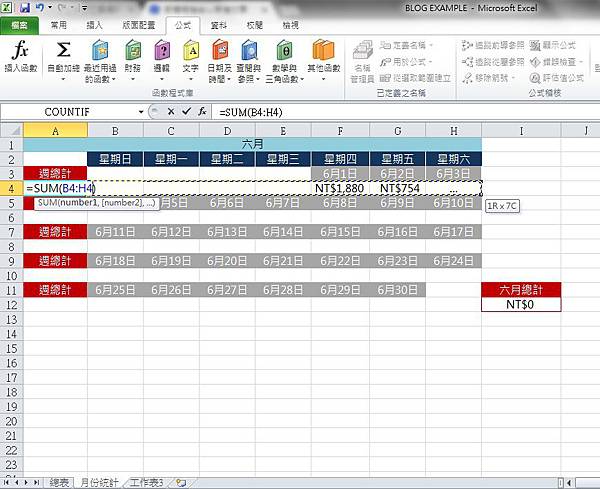Click the 6月15日 date cell

tap(340, 232)
